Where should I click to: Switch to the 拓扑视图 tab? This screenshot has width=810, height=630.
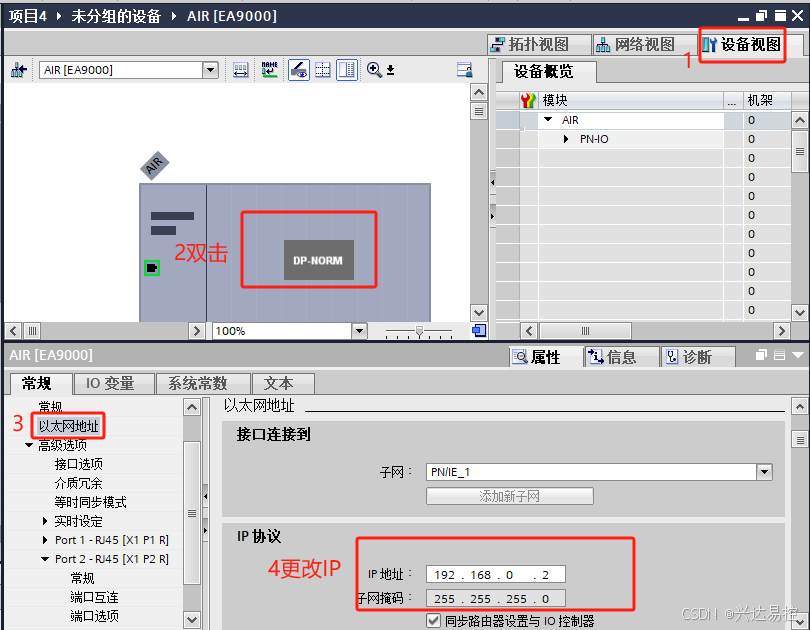click(538, 45)
